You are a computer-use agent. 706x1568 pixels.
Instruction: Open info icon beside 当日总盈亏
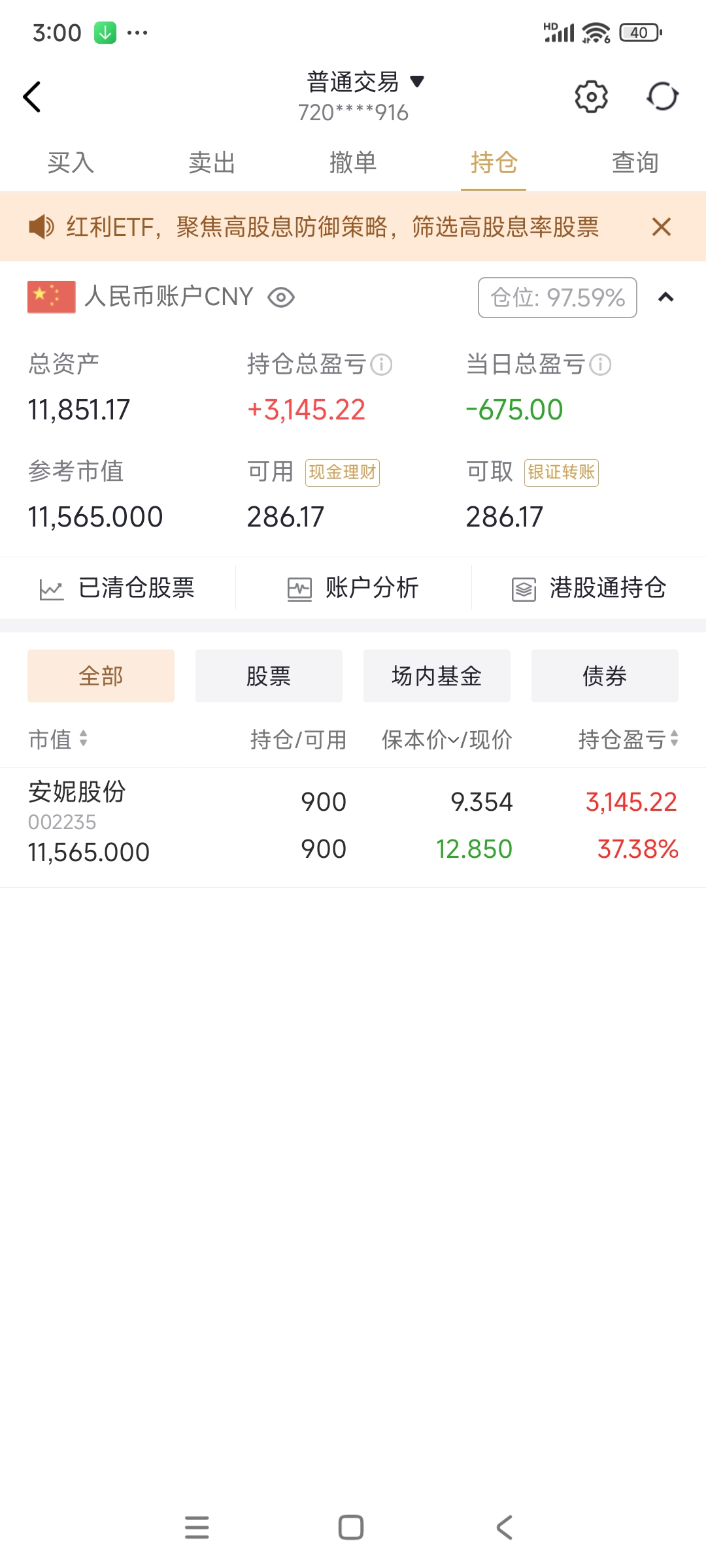point(600,365)
